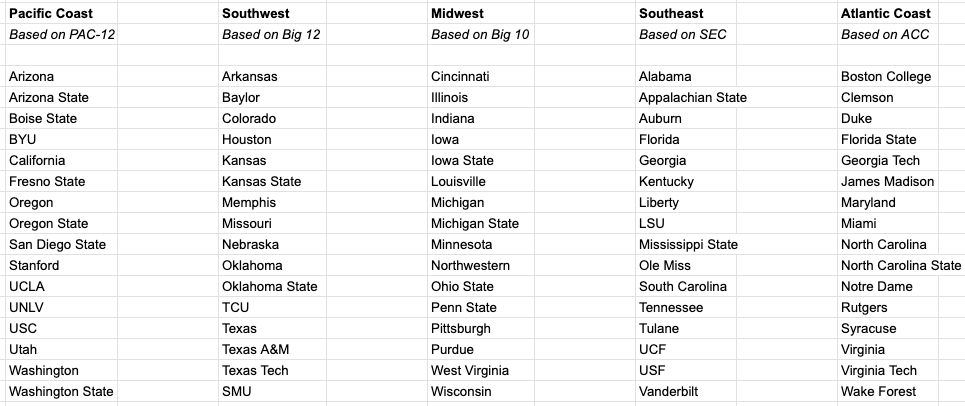Select the Midwest header cell

click(x=458, y=14)
